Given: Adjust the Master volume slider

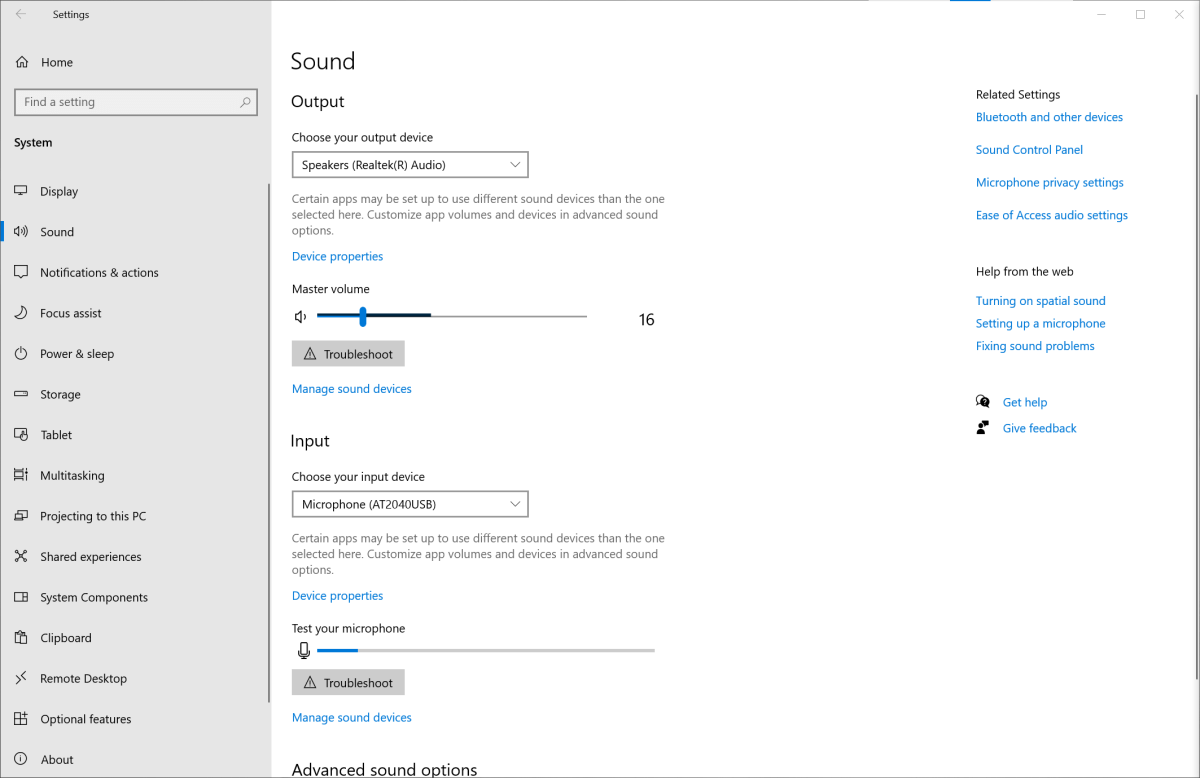Looking at the screenshot, I should pyautogui.click(x=362, y=316).
